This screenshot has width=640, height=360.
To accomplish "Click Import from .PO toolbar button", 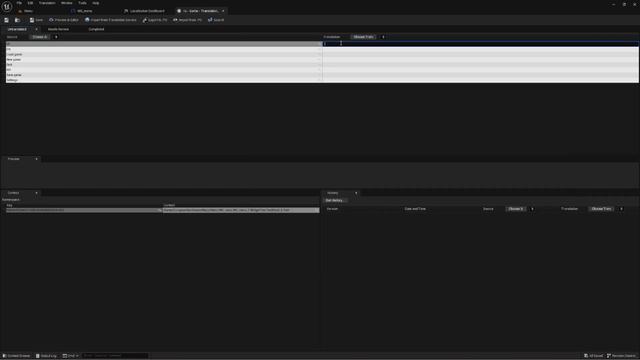I will point(187,20).
